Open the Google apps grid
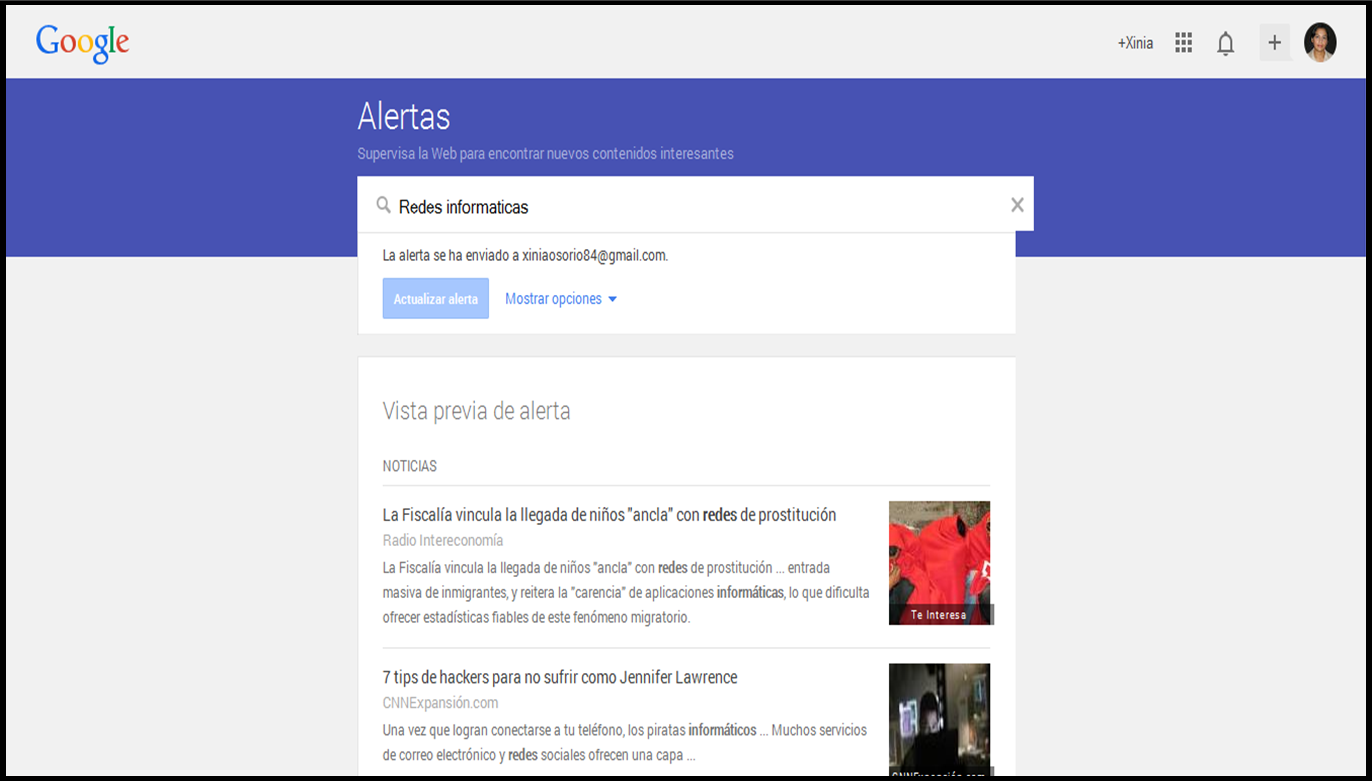1372x781 pixels. tap(1184, 42)
